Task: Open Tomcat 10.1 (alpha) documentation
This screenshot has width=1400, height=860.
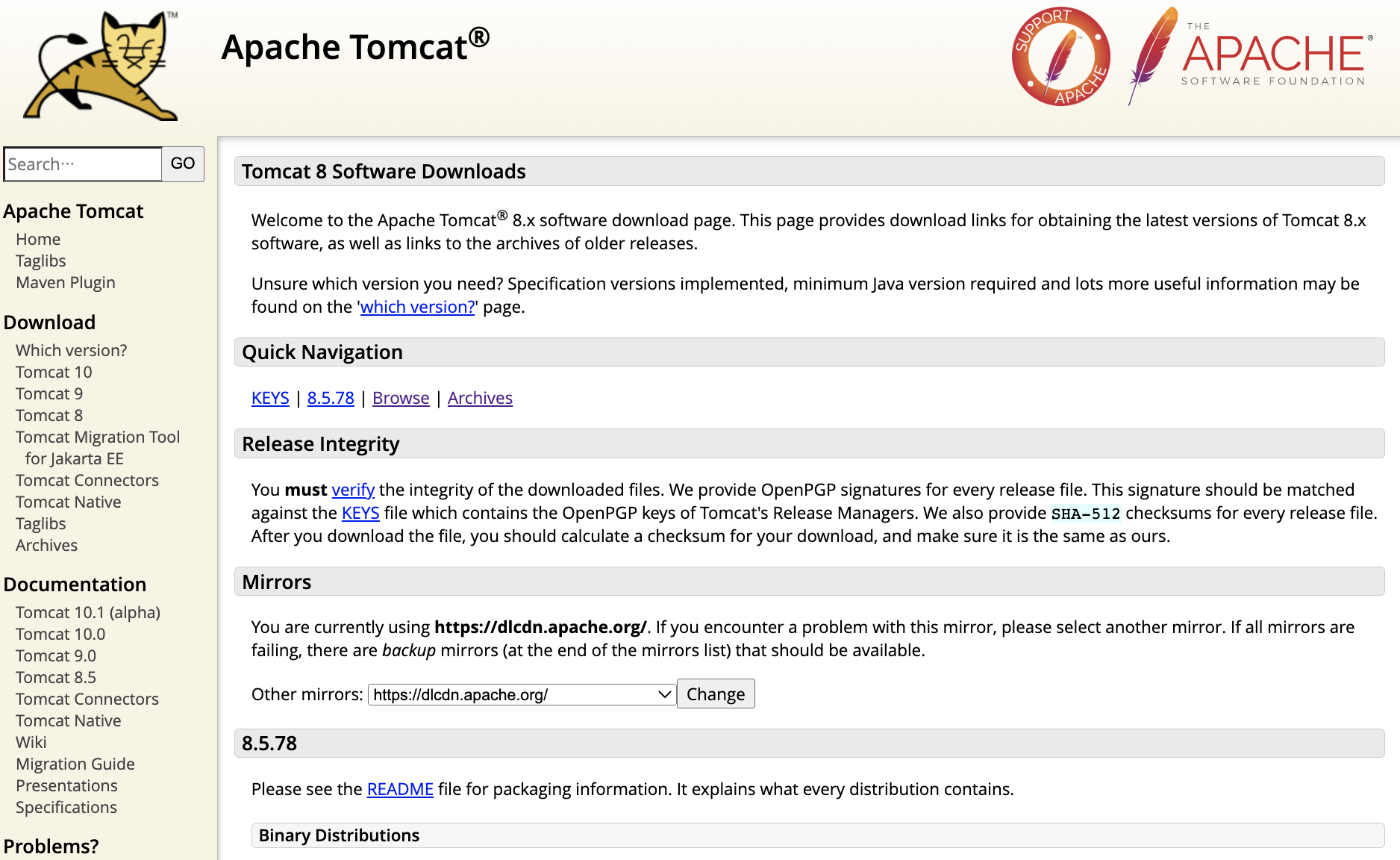Action: tap(88, 612)
